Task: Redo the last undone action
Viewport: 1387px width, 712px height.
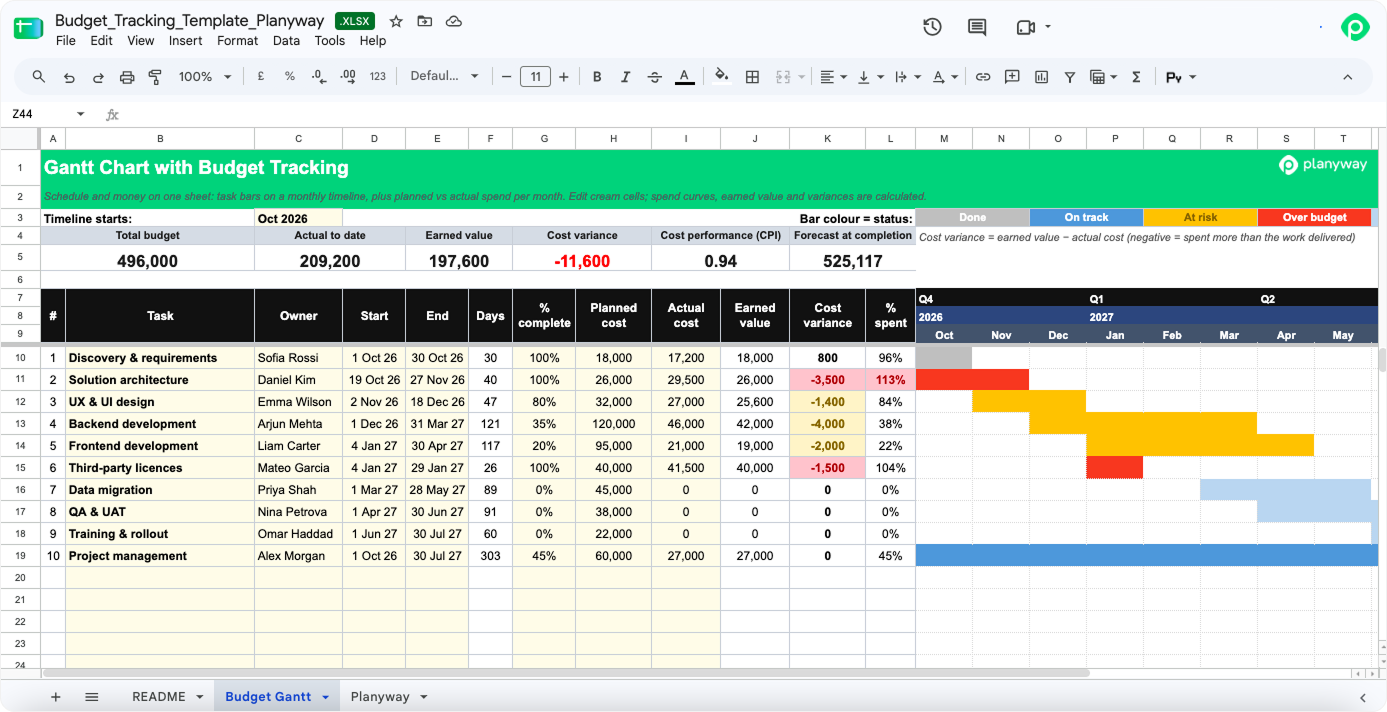Action: tap(98, 77)
